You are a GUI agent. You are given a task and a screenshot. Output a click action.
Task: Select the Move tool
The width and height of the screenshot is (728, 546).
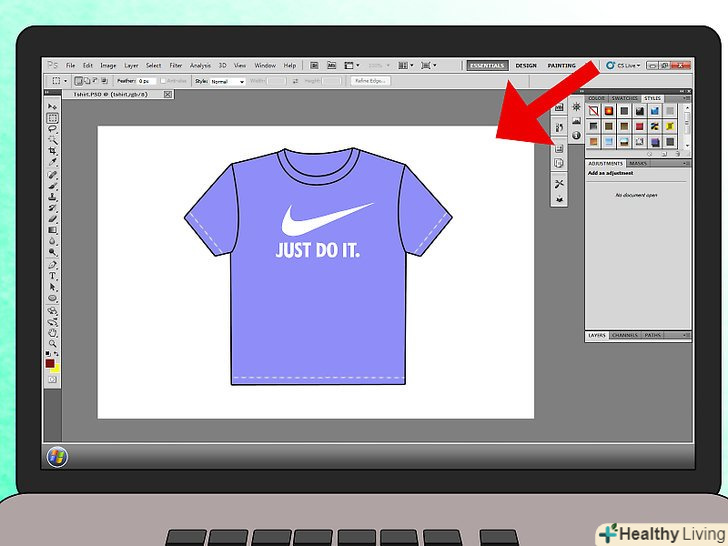point(53,106)
